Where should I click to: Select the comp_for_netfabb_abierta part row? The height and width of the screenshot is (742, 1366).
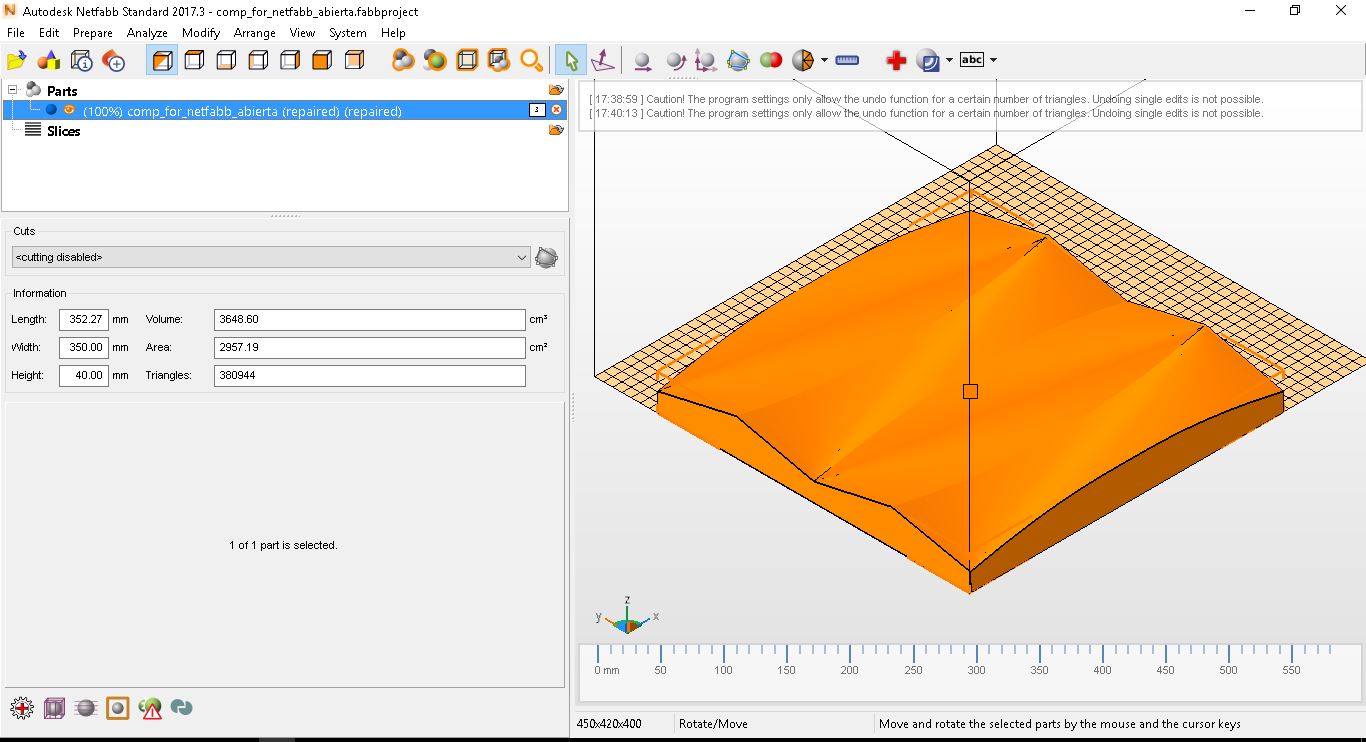(x=285, y=111)
